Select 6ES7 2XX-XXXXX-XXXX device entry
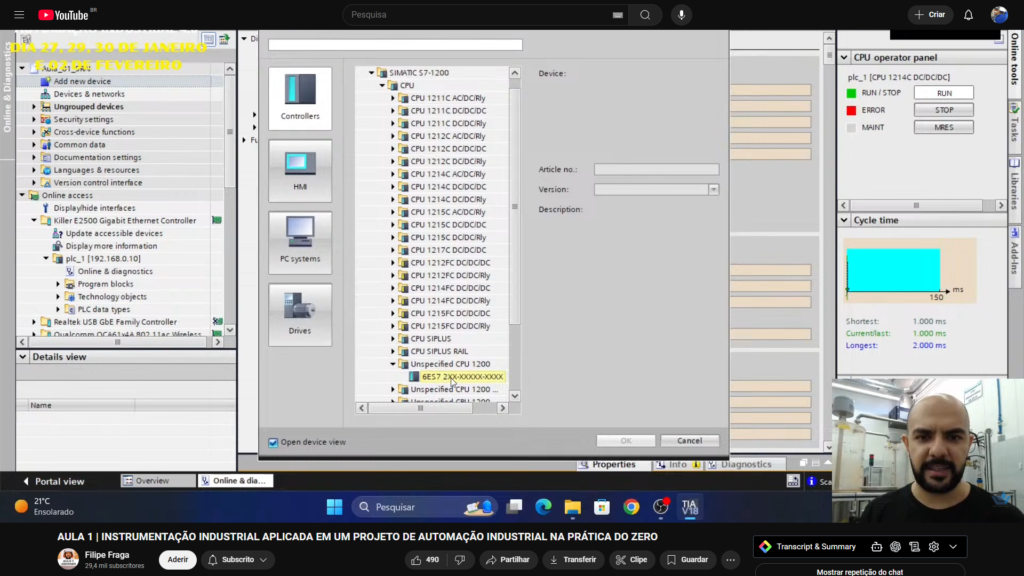The image size is (1024, 576). point(462,377)
